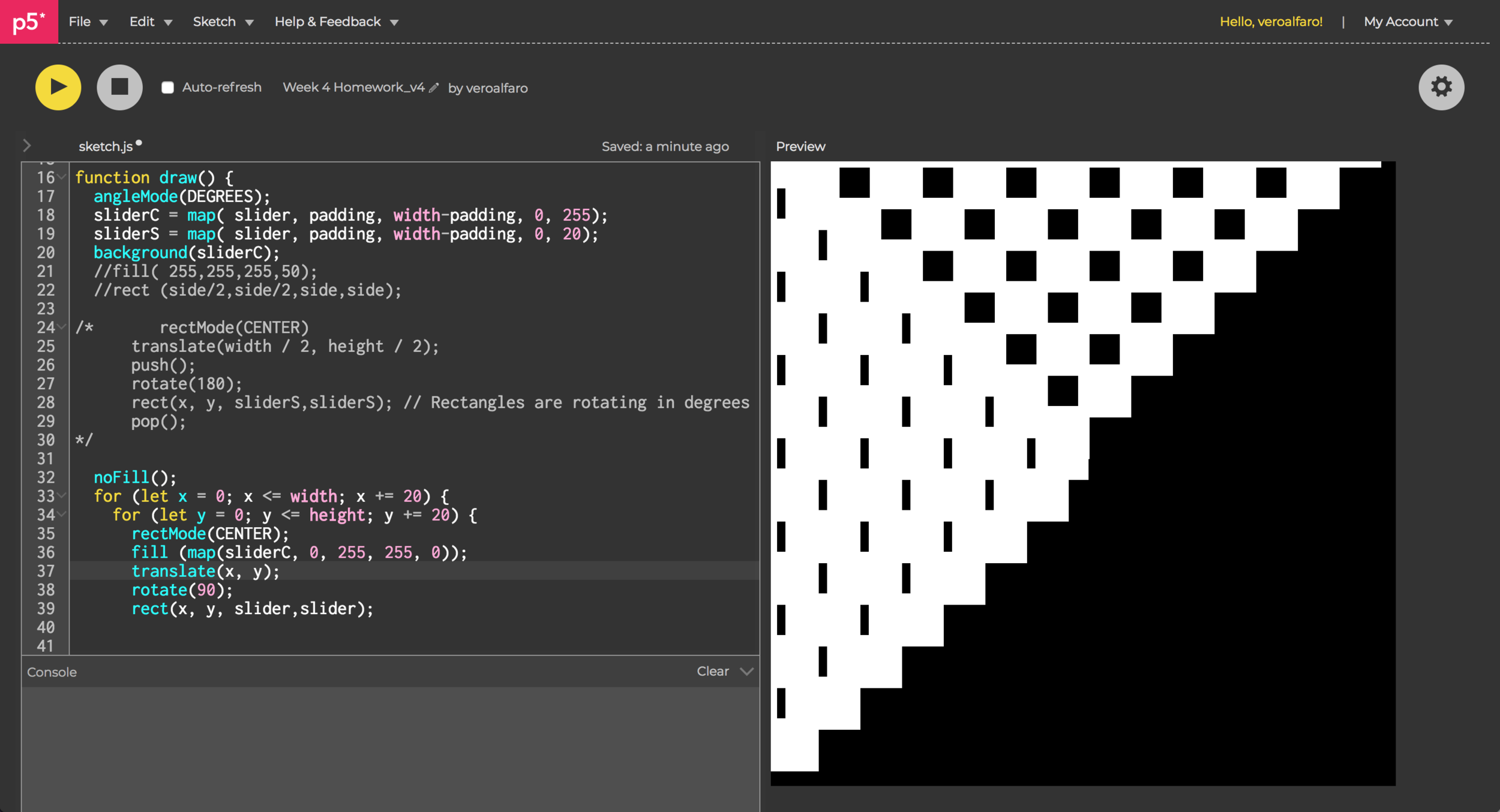Fold the draw function at line 16
Viewport: 1500px width, 812px height.
[x=62, y=178]
